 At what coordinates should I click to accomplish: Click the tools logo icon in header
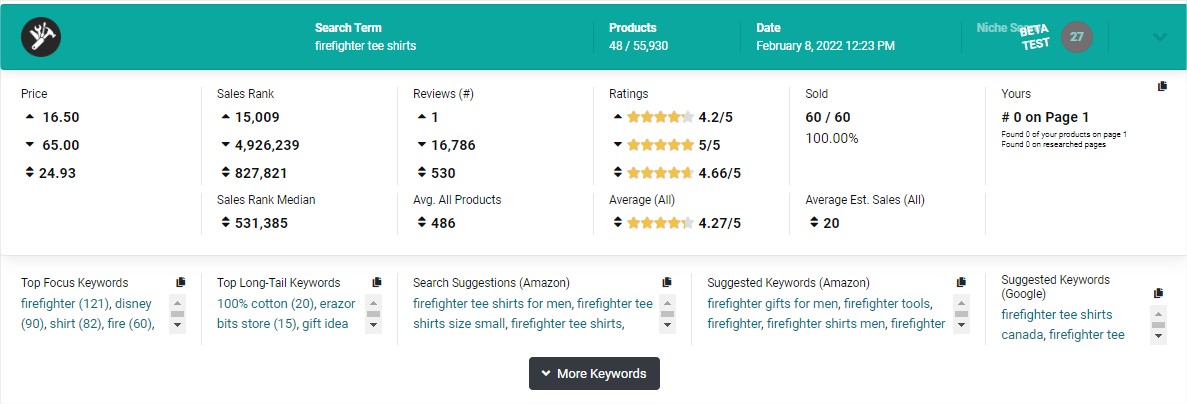pos(41,36)
